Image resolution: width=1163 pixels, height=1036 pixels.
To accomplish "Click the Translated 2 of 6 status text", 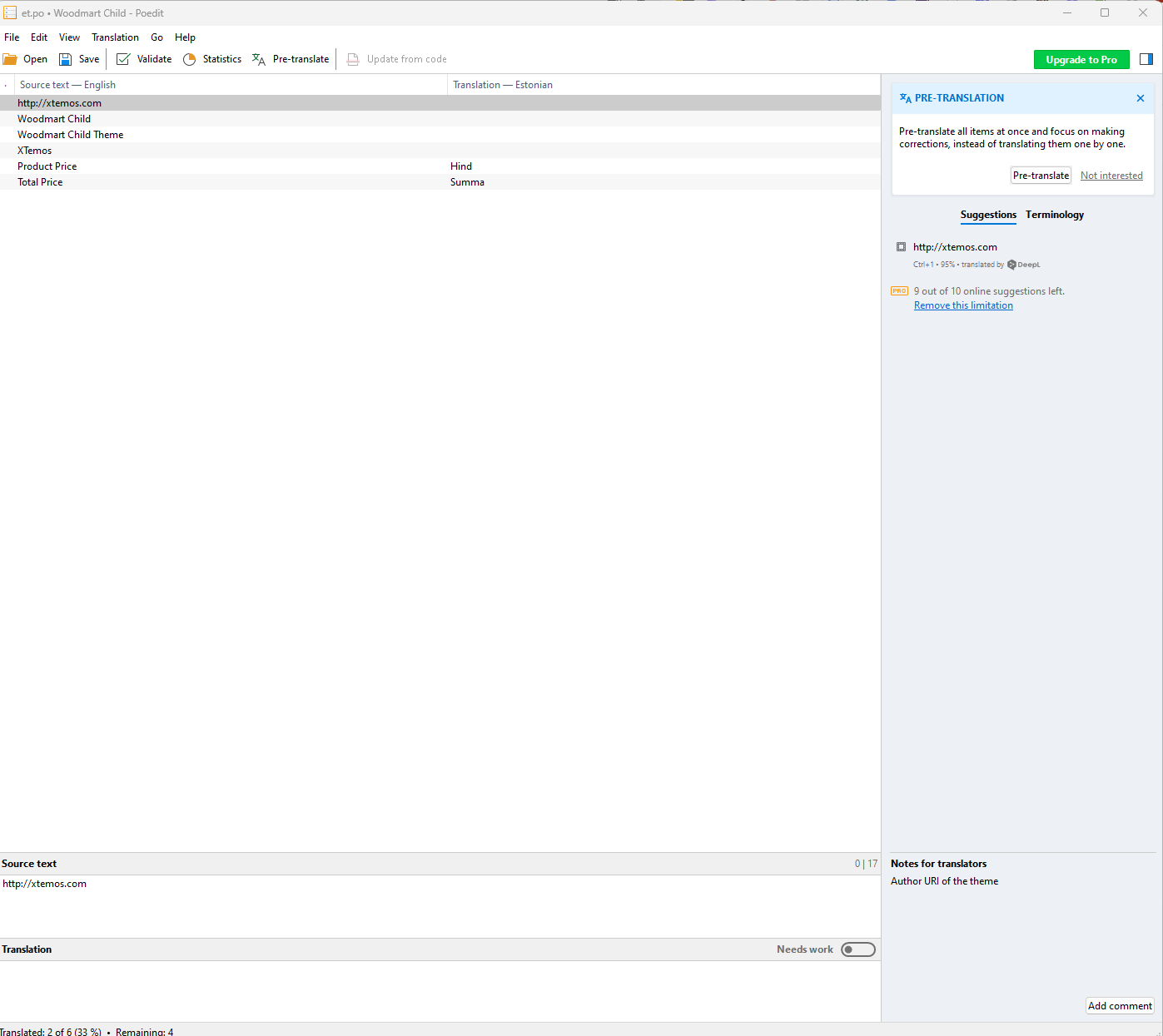I will [x=51, y=1032].
